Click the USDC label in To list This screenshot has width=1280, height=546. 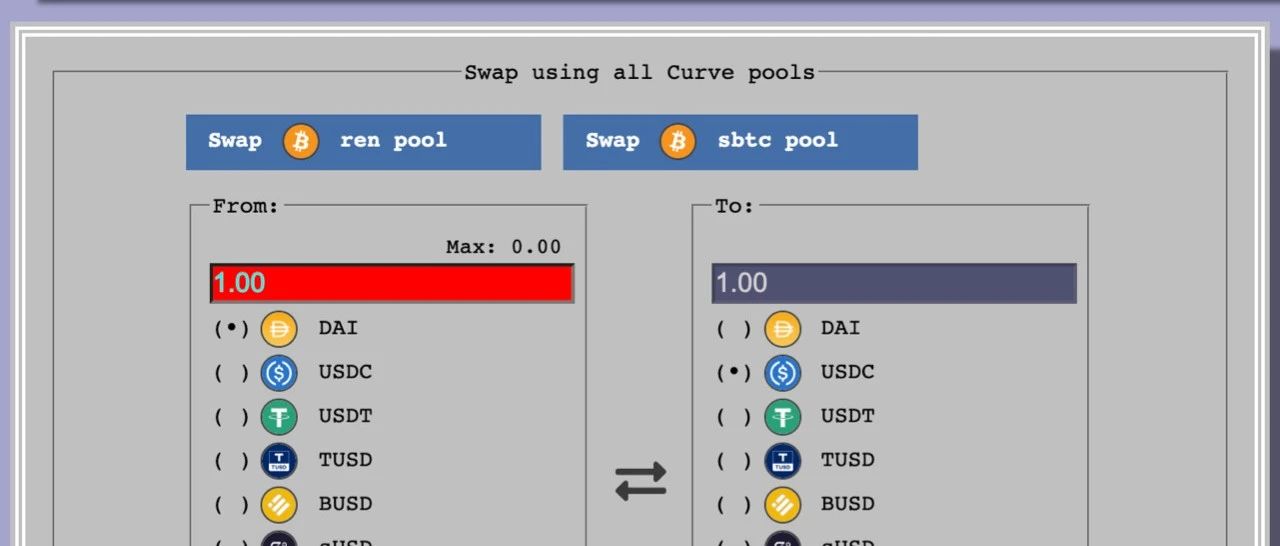848,372
